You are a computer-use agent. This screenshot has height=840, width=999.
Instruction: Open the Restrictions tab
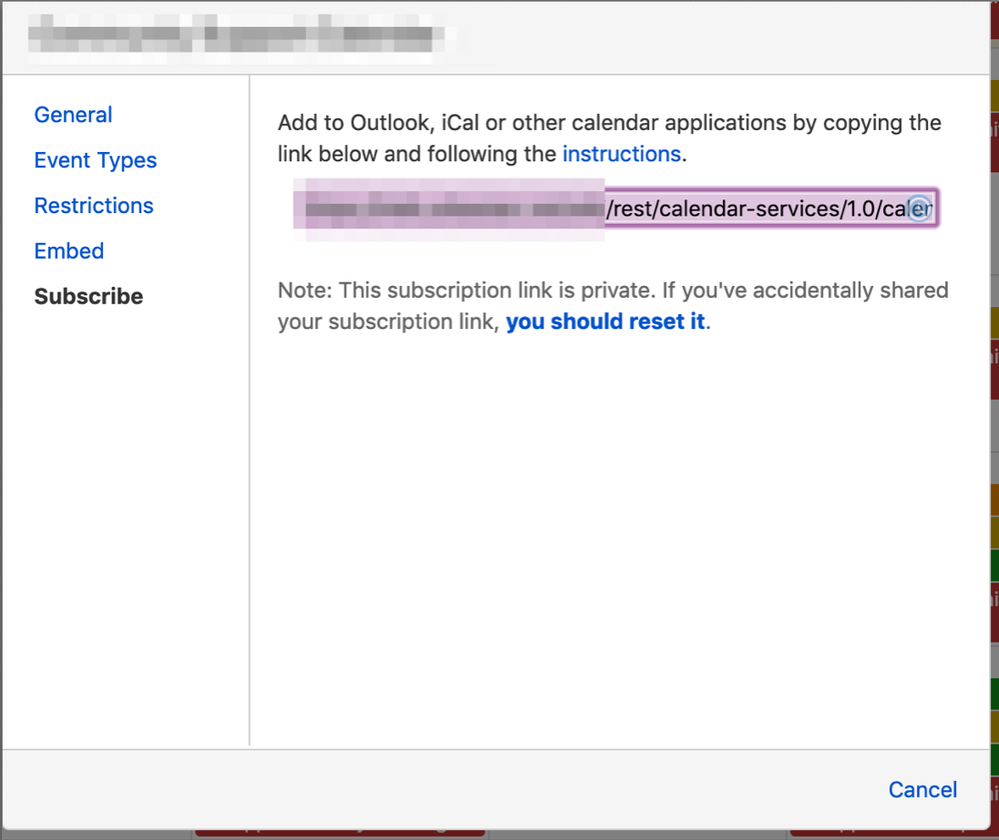point(94,205)
